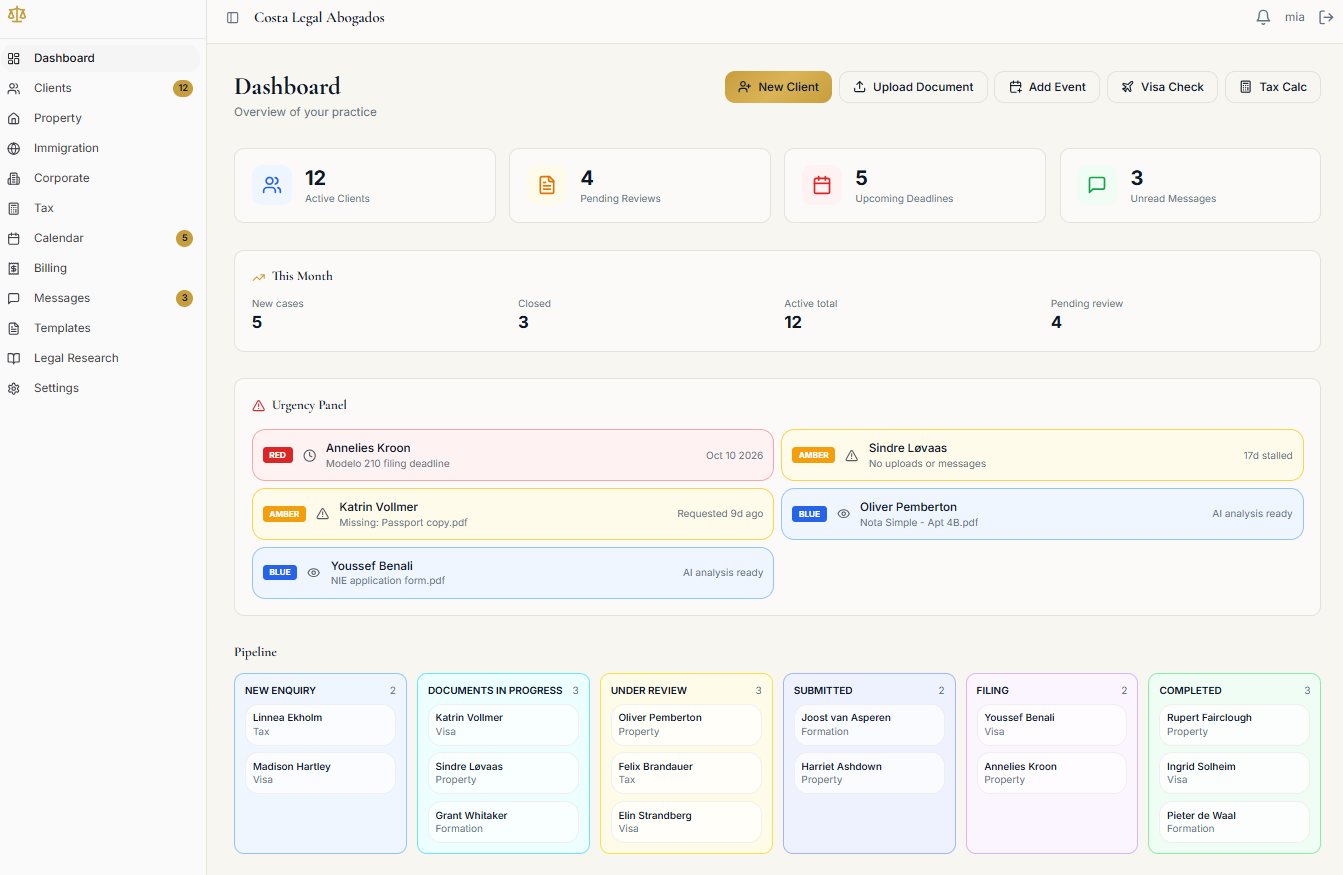The image size is (1343, 875).
Task: Click warning icon beside Sindre Løvaas alert
Action: coord(852,455)
